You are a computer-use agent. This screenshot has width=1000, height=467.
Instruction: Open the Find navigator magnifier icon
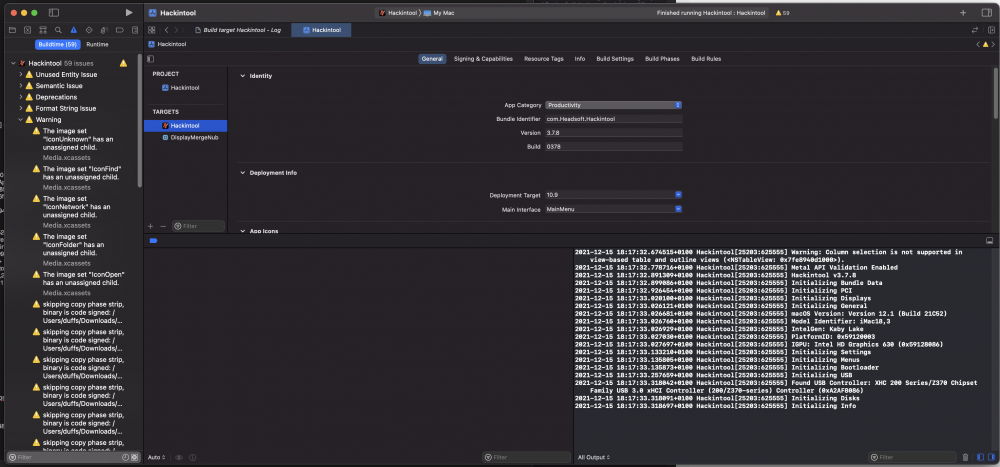pos(58,30)
